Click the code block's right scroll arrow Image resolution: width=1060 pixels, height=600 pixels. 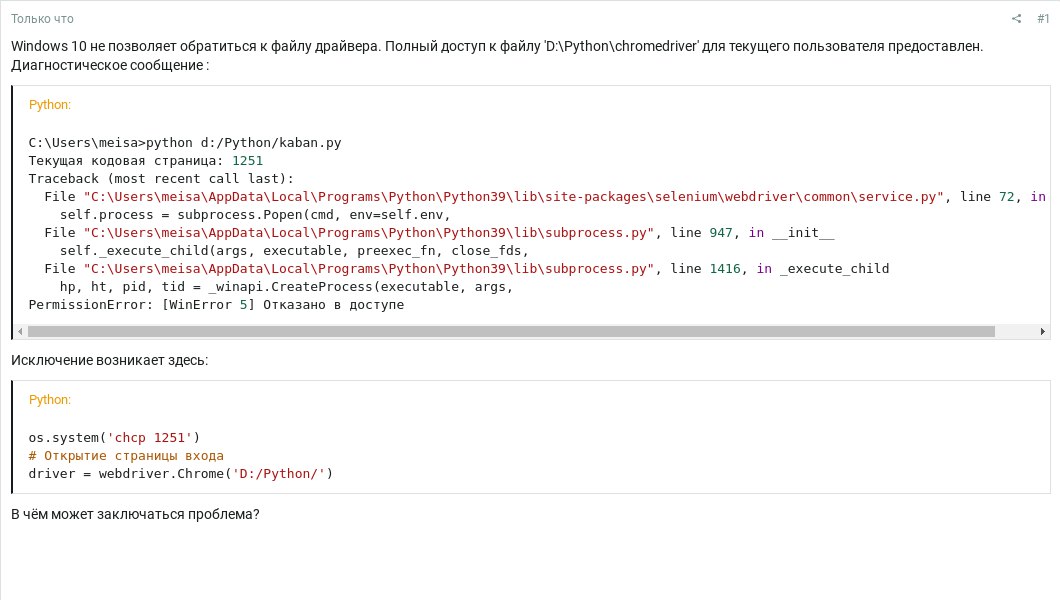[1042, 331]
